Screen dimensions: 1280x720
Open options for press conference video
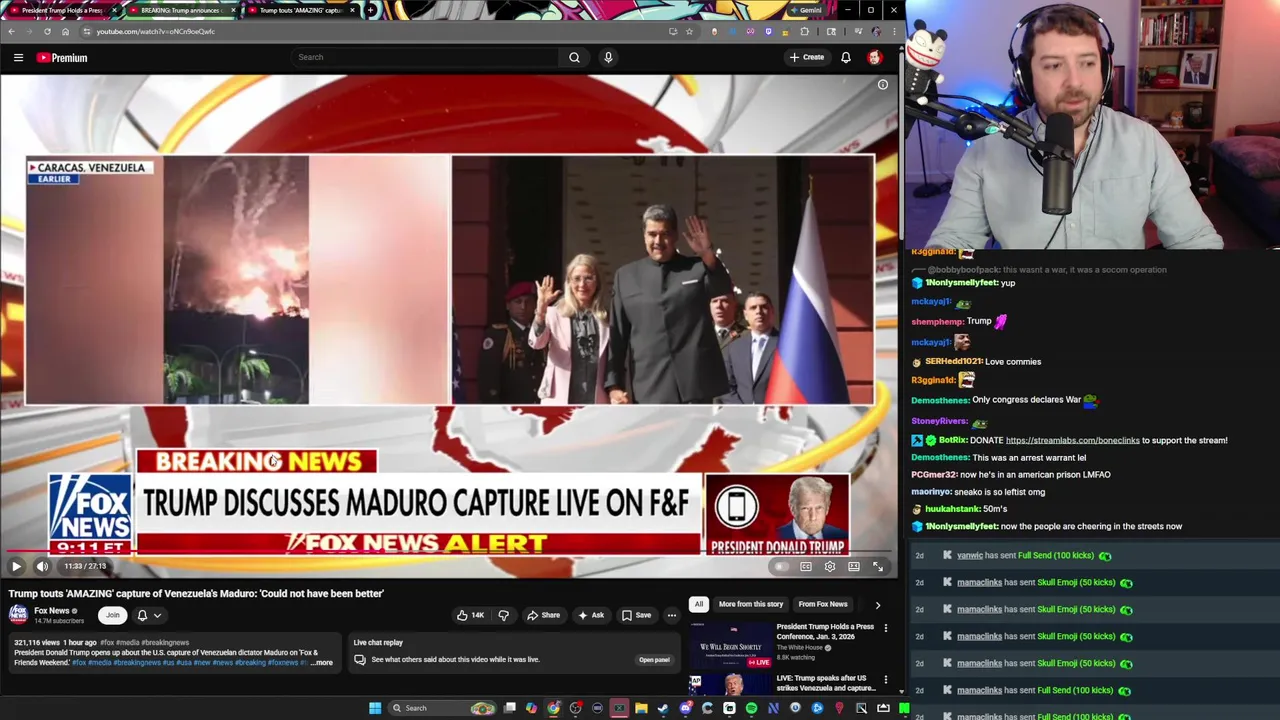point(885,628)
